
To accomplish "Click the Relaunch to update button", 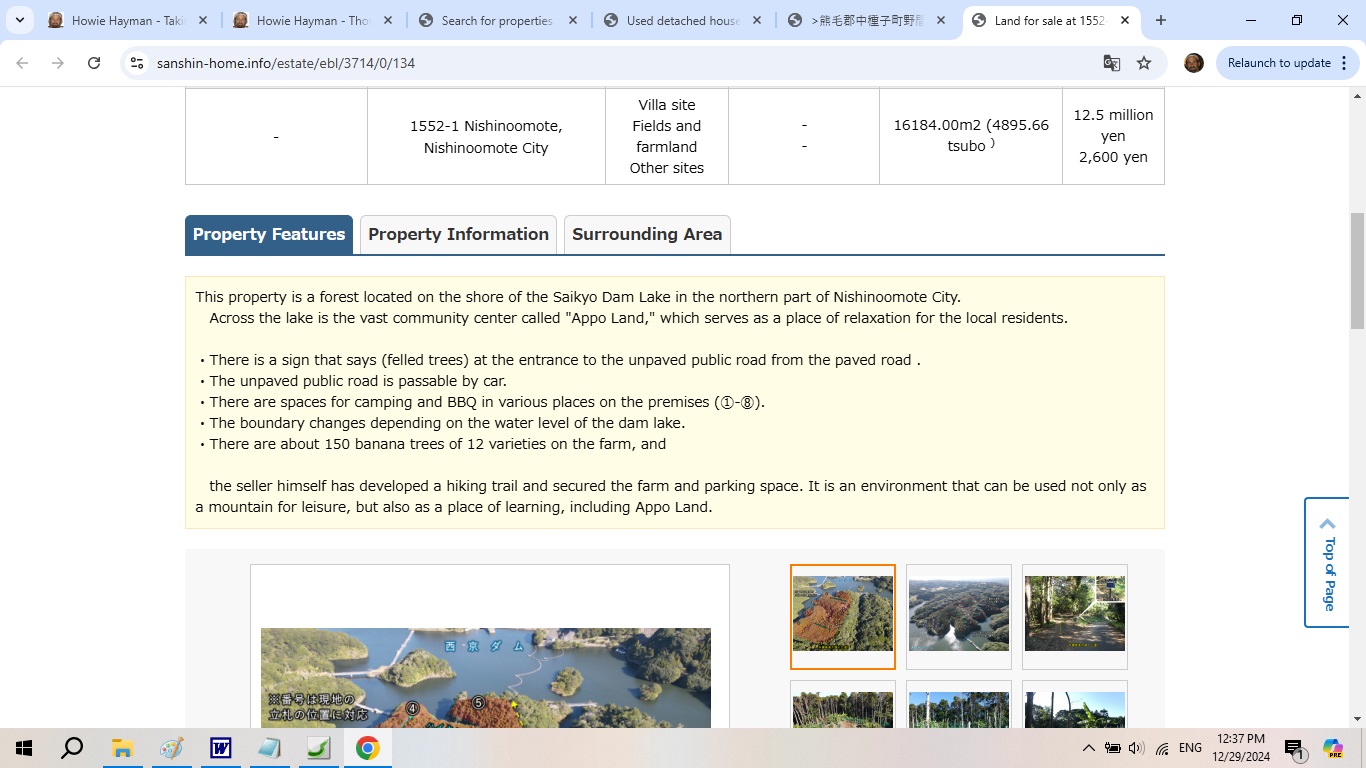I will point(1278,63).
